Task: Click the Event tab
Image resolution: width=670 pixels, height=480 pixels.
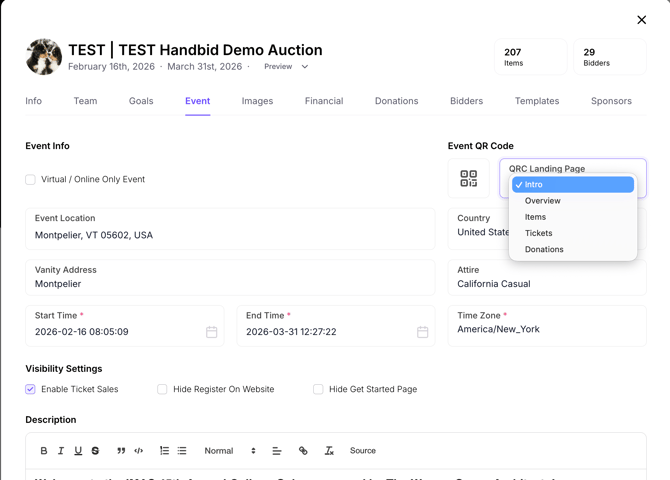Action: point(197,101)
